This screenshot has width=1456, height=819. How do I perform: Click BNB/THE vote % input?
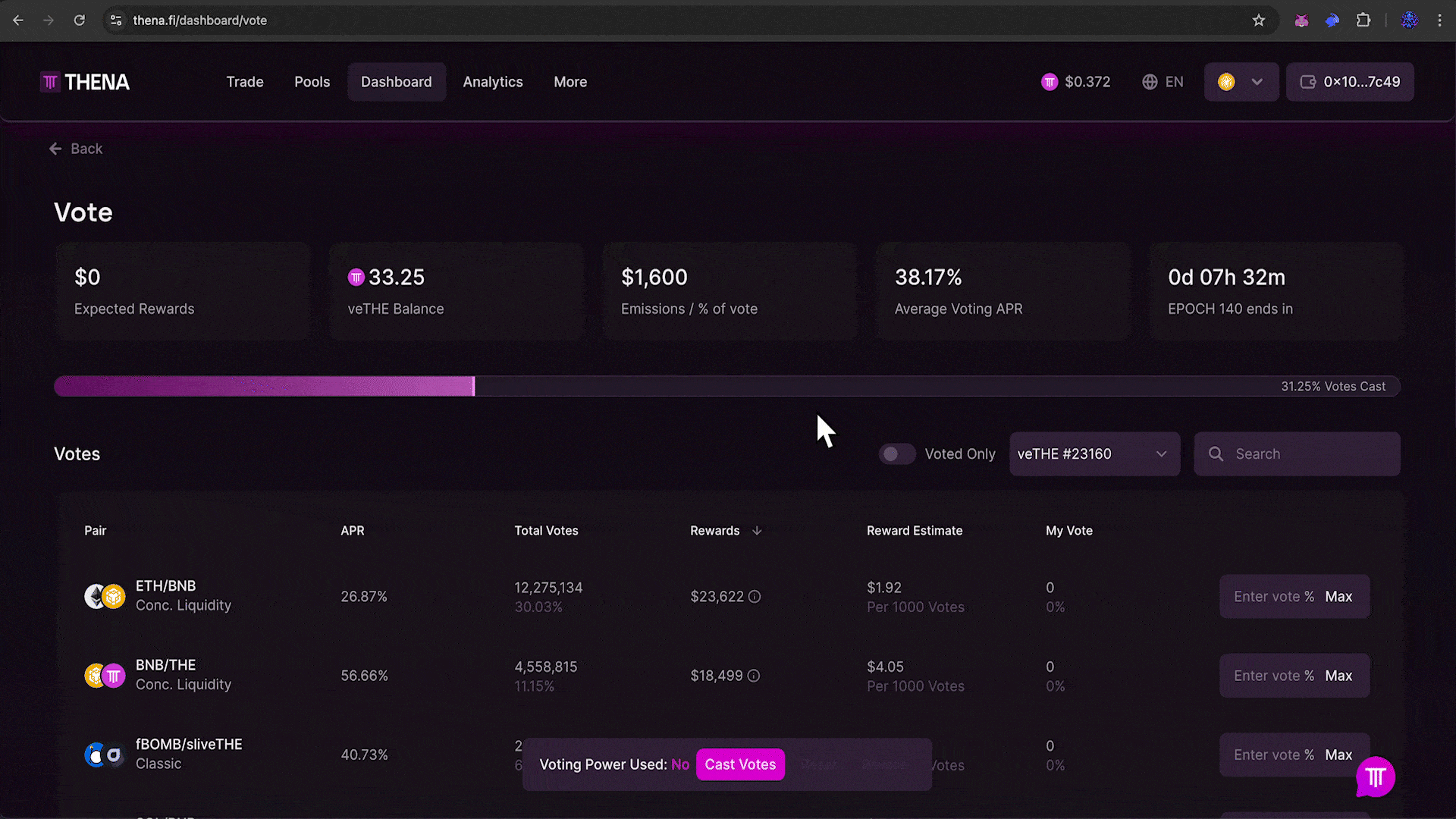1273,676
